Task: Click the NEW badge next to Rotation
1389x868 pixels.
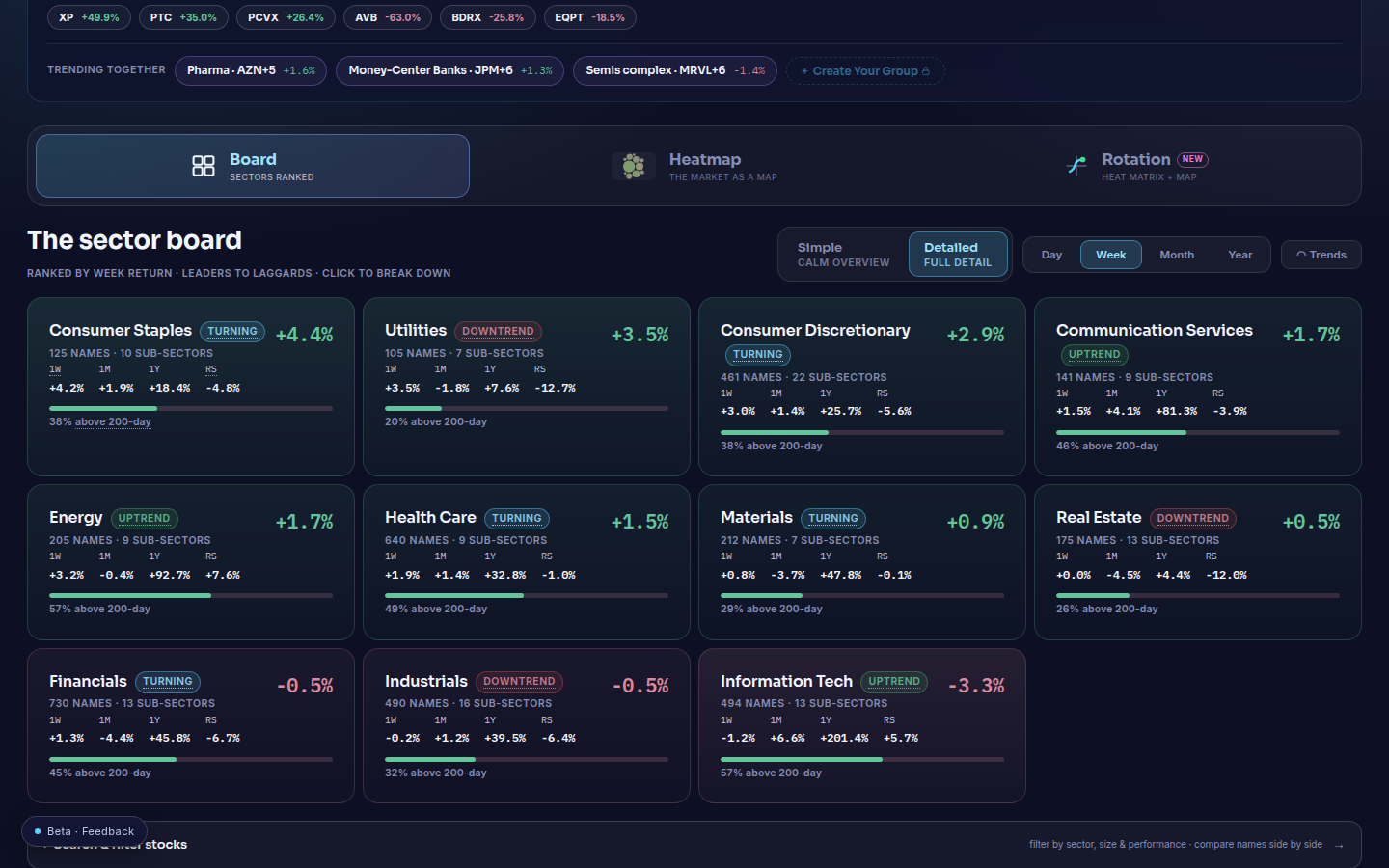Action: pyautogui.click(x=1193, y=159)
